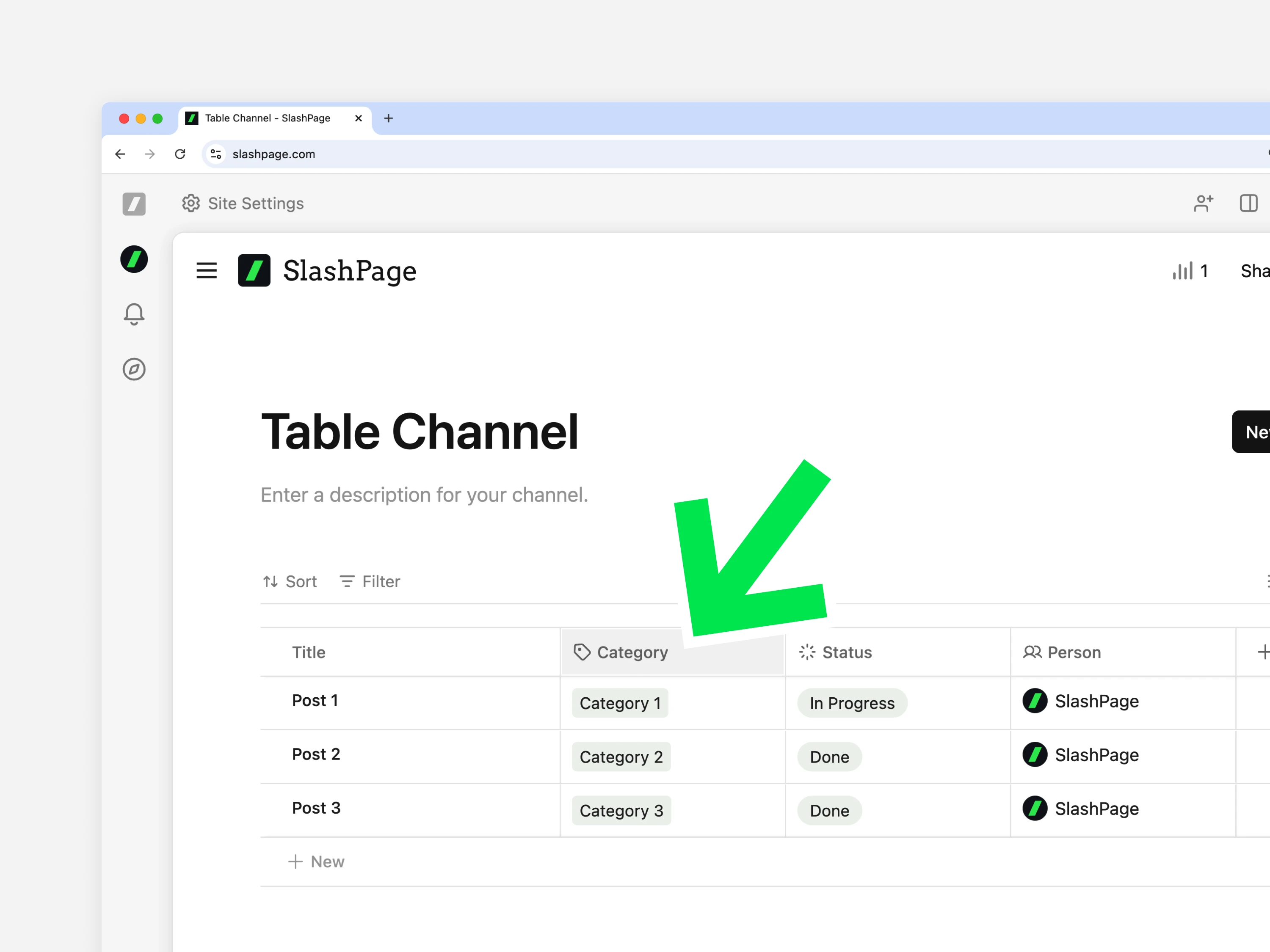1270x952 pixels.
Task: Click the Sort arrows icon
Action: pos(271,581)
